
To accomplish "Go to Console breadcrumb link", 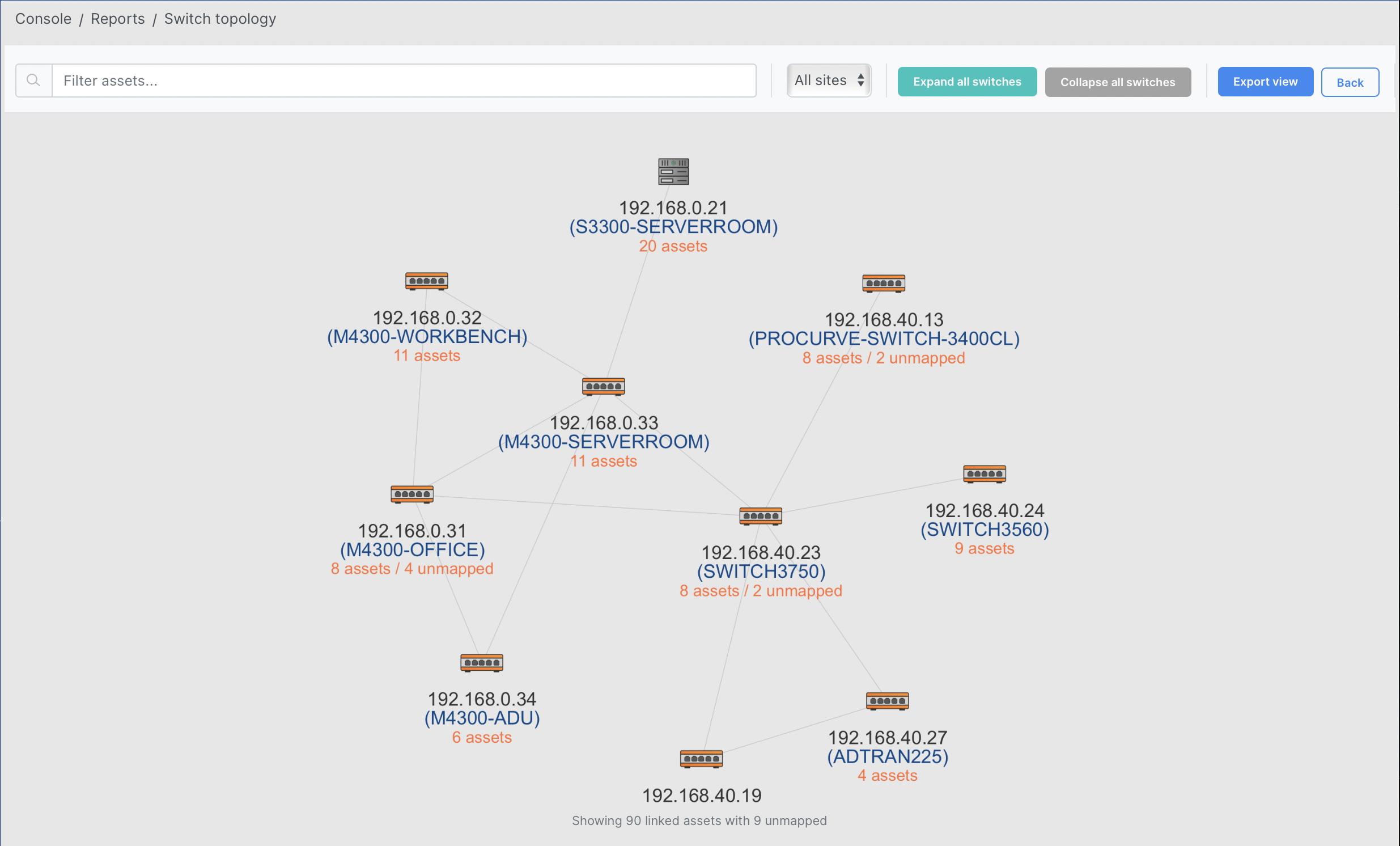I will coord(43,19).
